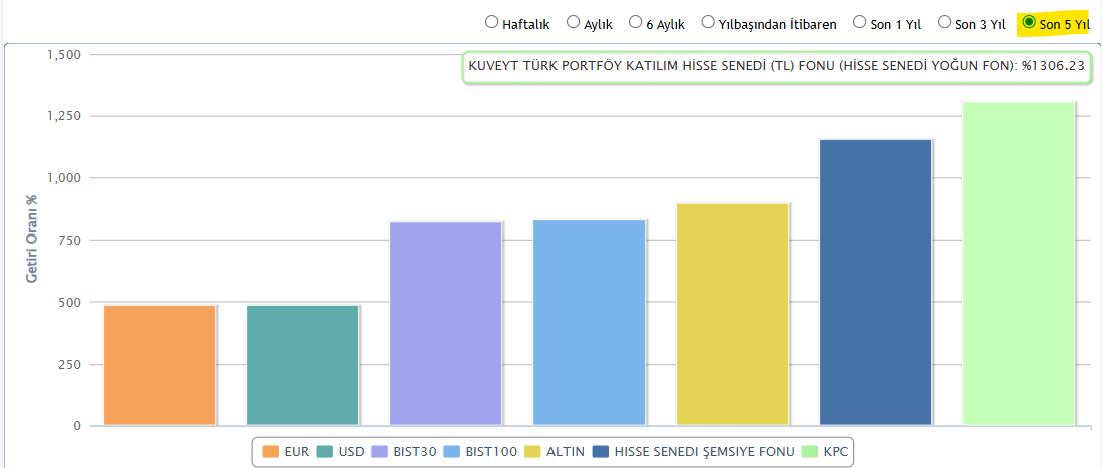
Task: Click the Getiri Oranı % axis title
Action: [x=32, y=239]
